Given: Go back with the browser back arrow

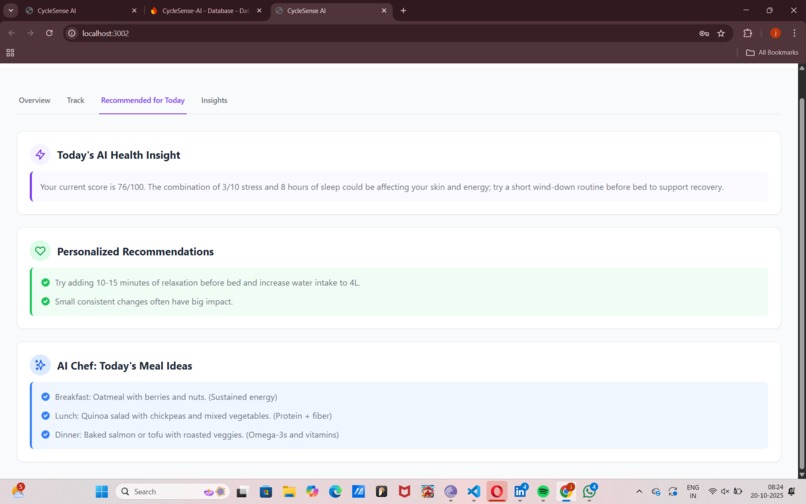Looking at the screenshot, I should tap(12, 33).
